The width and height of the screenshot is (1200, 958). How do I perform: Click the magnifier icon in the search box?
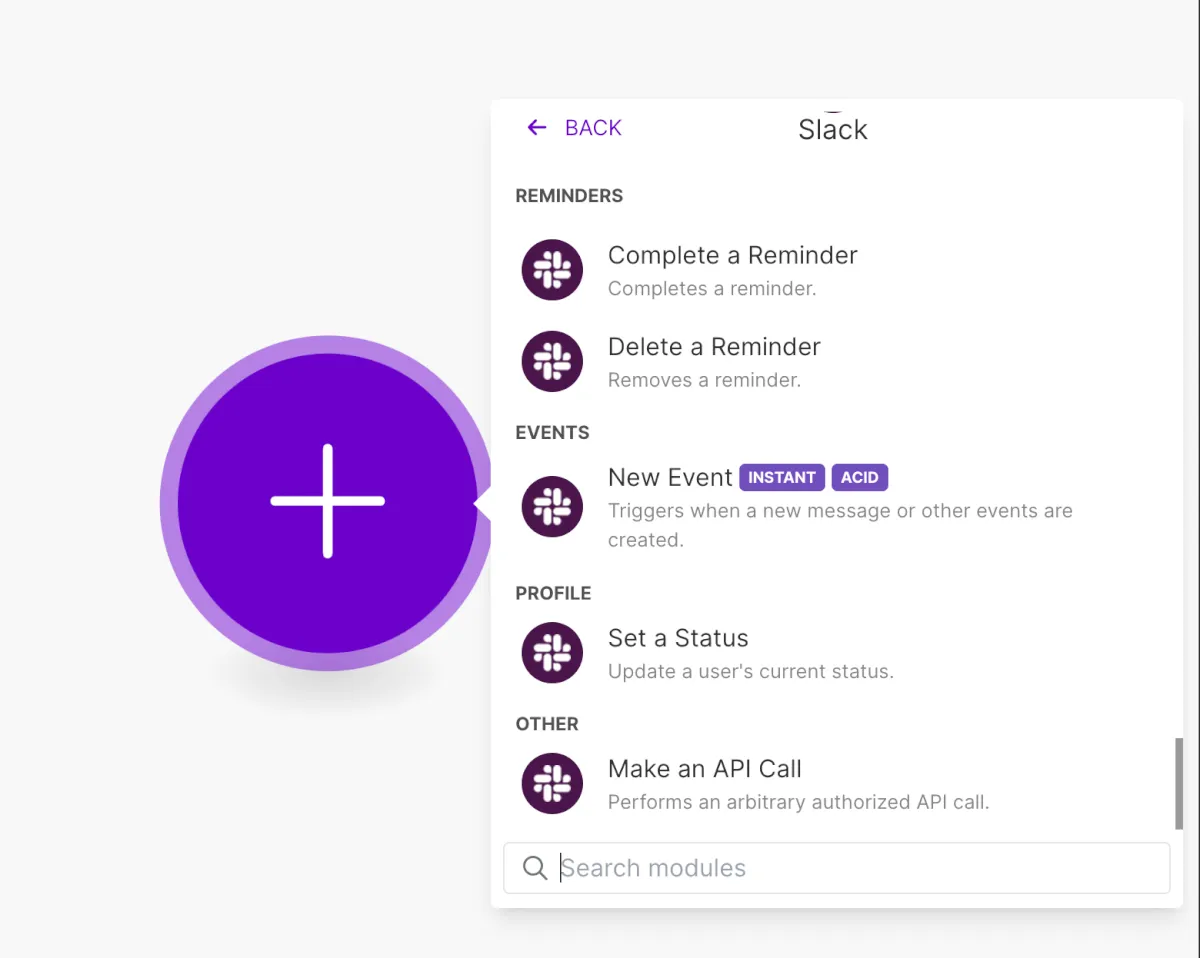pos(535,868)
